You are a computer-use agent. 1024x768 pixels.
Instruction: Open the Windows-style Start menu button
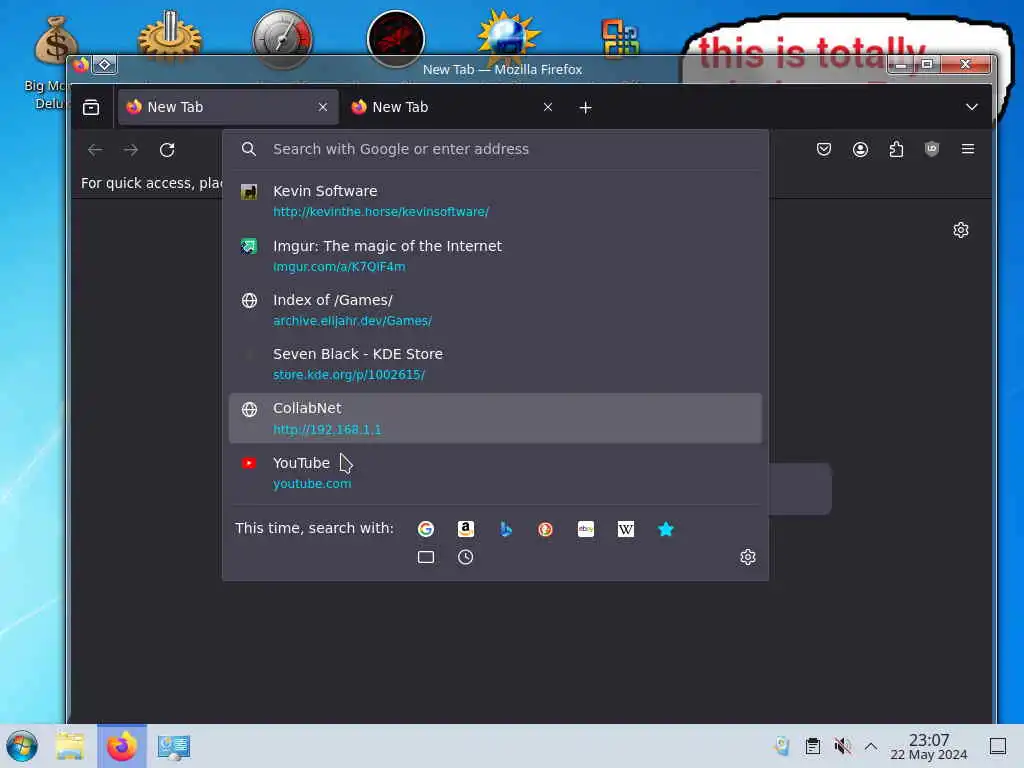pyautogui.click(x=22, y=746)
